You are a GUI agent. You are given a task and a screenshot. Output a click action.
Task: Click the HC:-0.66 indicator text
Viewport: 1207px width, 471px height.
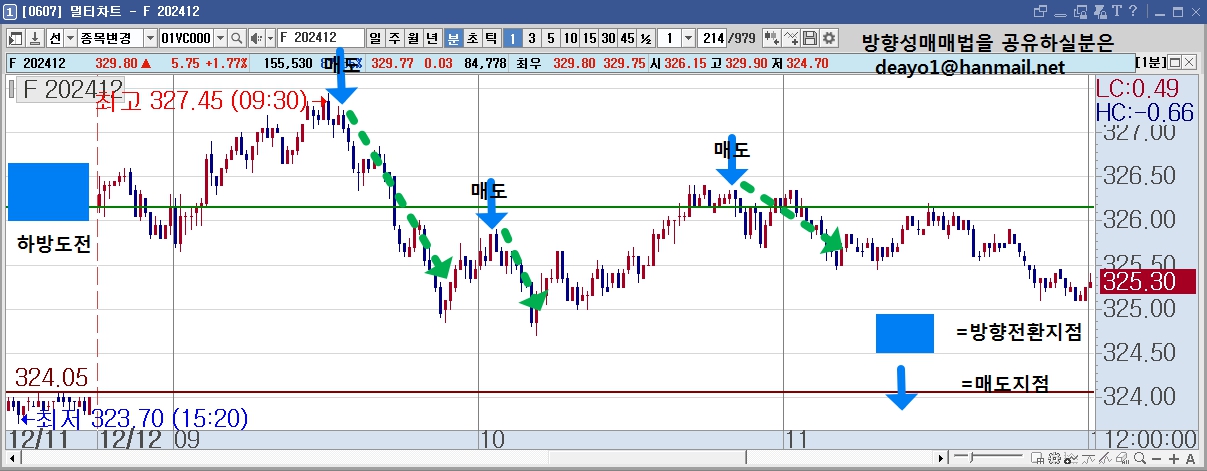(x=1144, y=112)
